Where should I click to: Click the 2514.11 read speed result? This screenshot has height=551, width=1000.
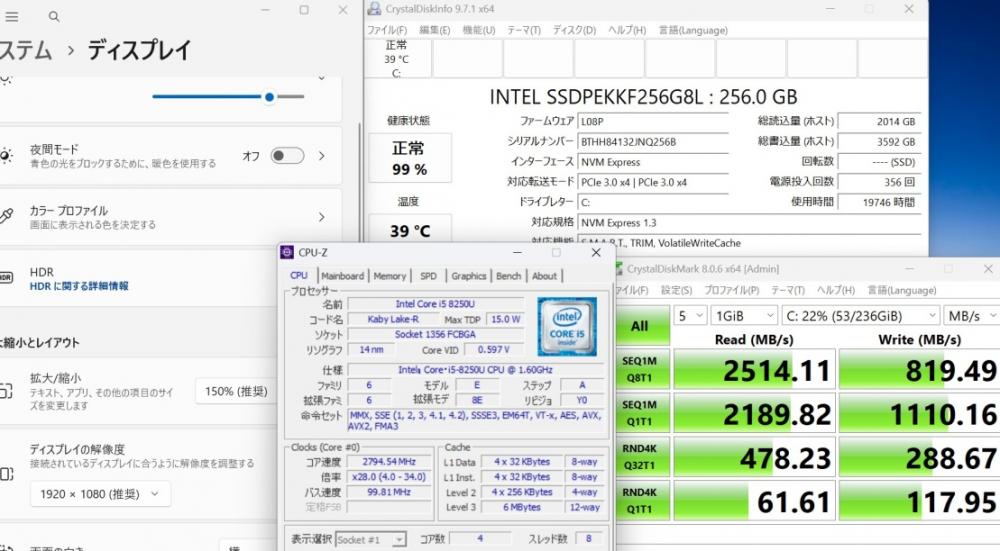(x=754, y=370)
